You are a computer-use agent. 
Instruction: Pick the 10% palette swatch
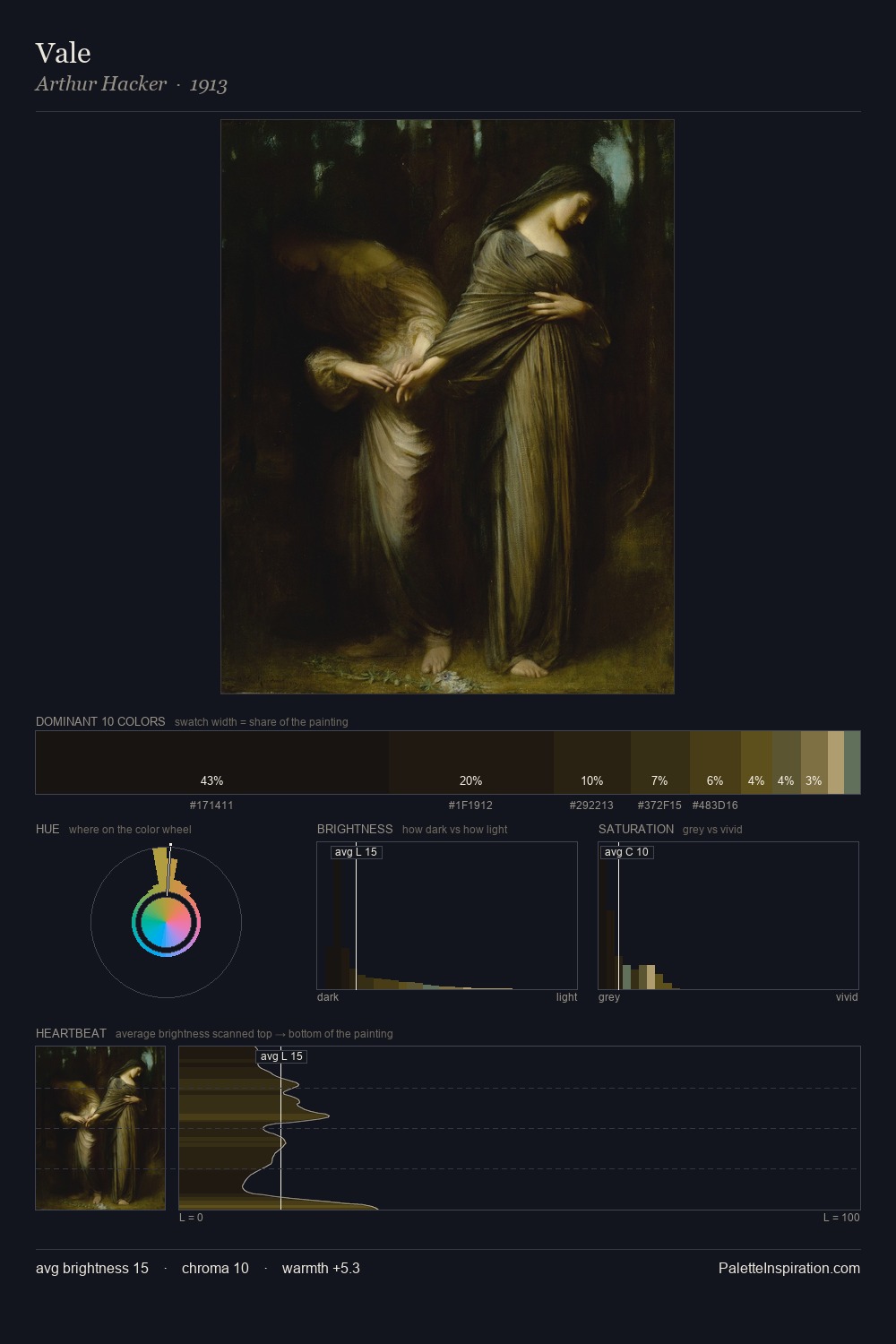tap(592, 762)
